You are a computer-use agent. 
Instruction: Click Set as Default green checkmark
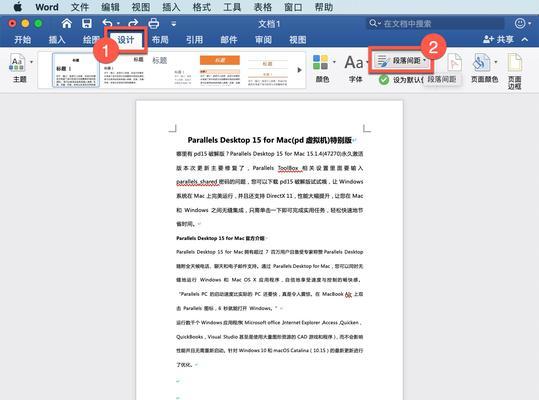[384, 80]
